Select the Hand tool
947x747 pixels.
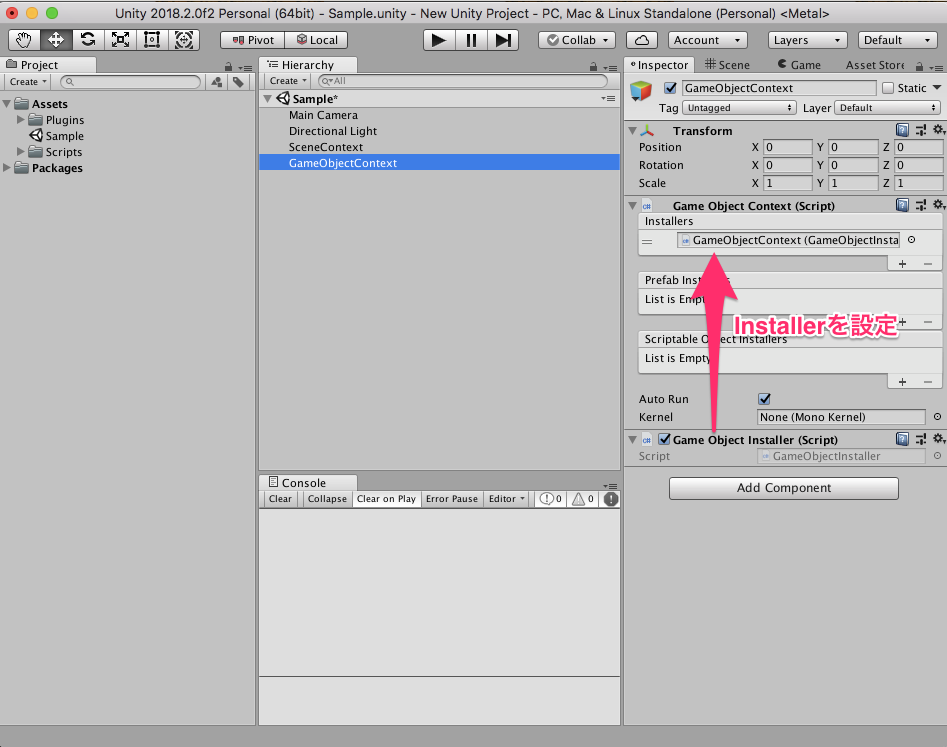coord(24,40)
